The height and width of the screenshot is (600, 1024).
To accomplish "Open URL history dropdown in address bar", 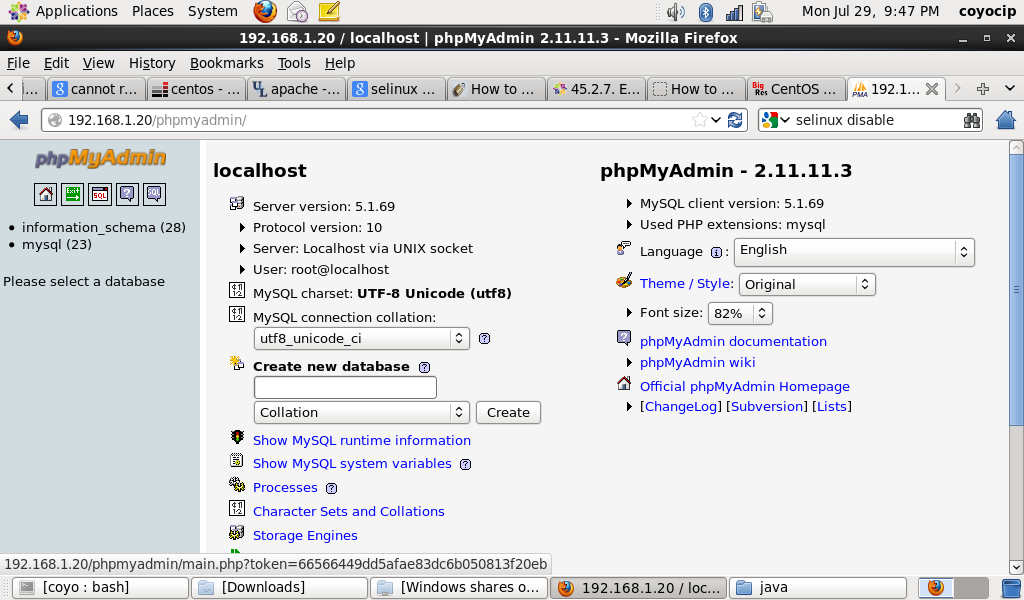I will (x=716, y=120).
